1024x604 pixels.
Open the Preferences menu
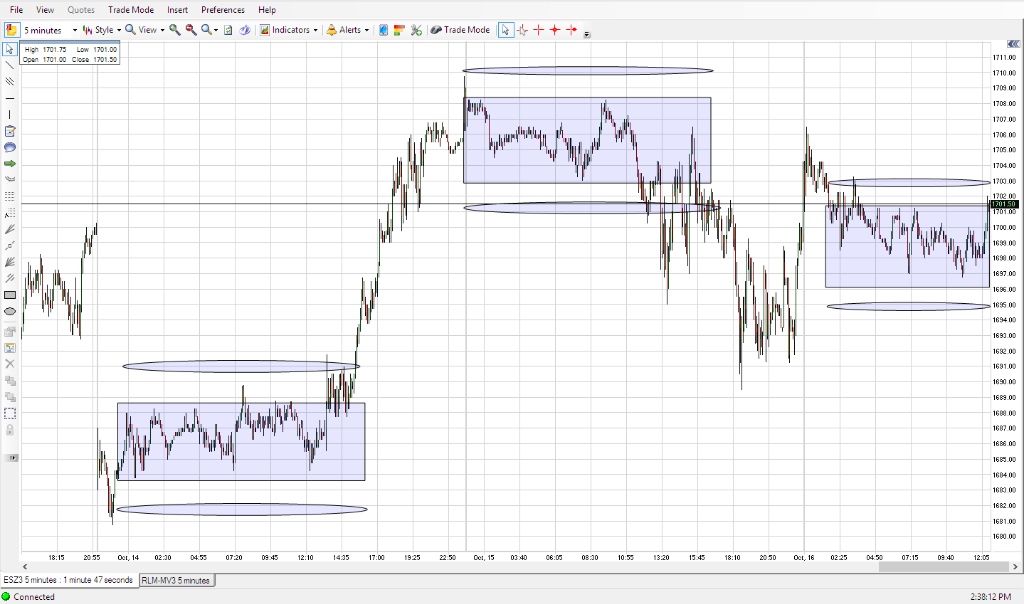tap(223, 10)
